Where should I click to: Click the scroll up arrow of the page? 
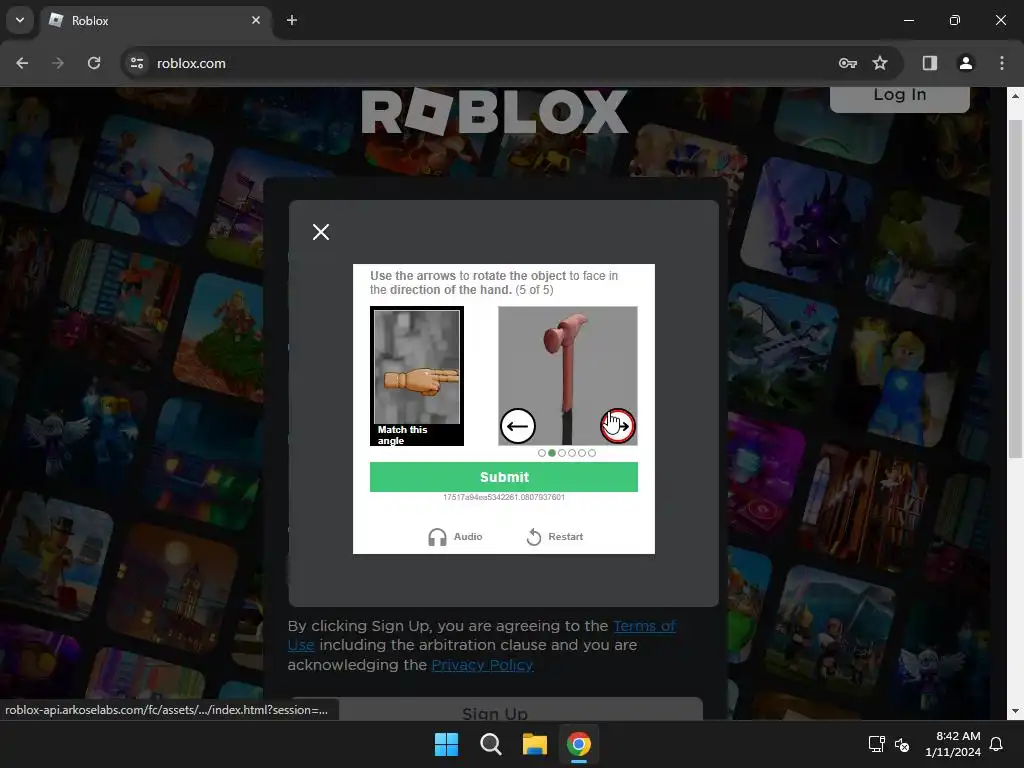coord(1015,95)
